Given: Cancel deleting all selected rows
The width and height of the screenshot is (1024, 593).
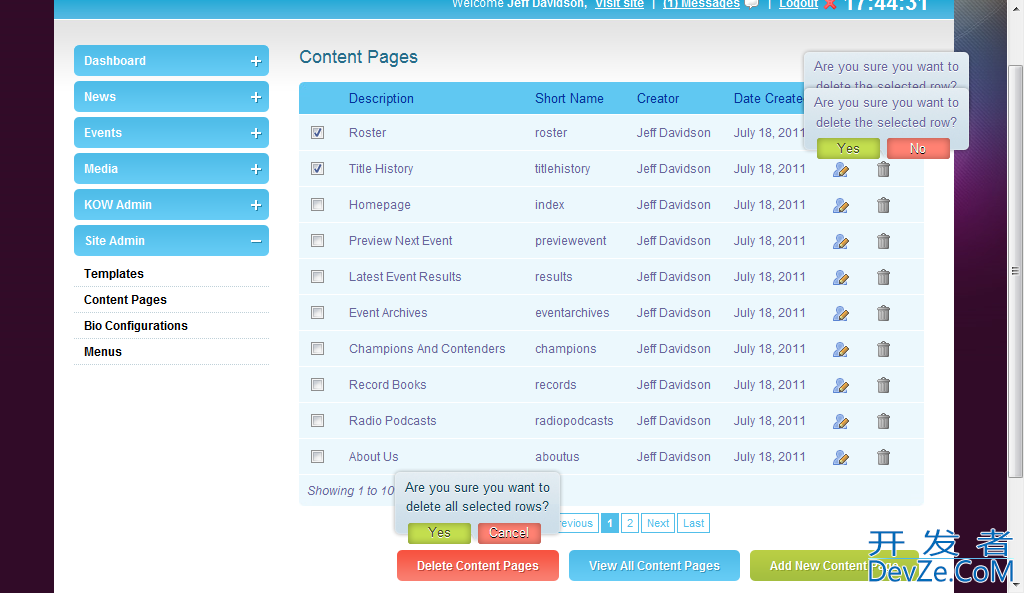Looking at the screenshot, I should [x=509, y=533].
